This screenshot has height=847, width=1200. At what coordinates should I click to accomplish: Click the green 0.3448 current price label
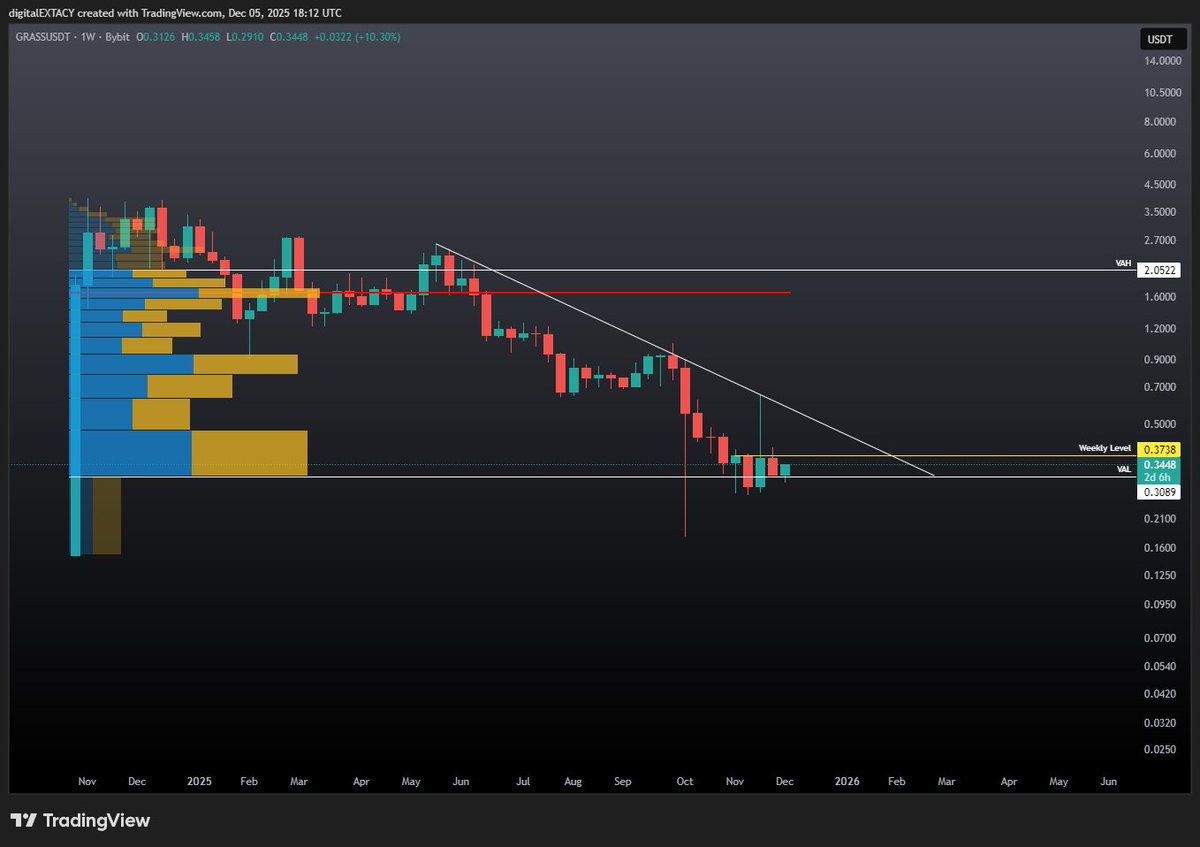[x=1160, y=465]
